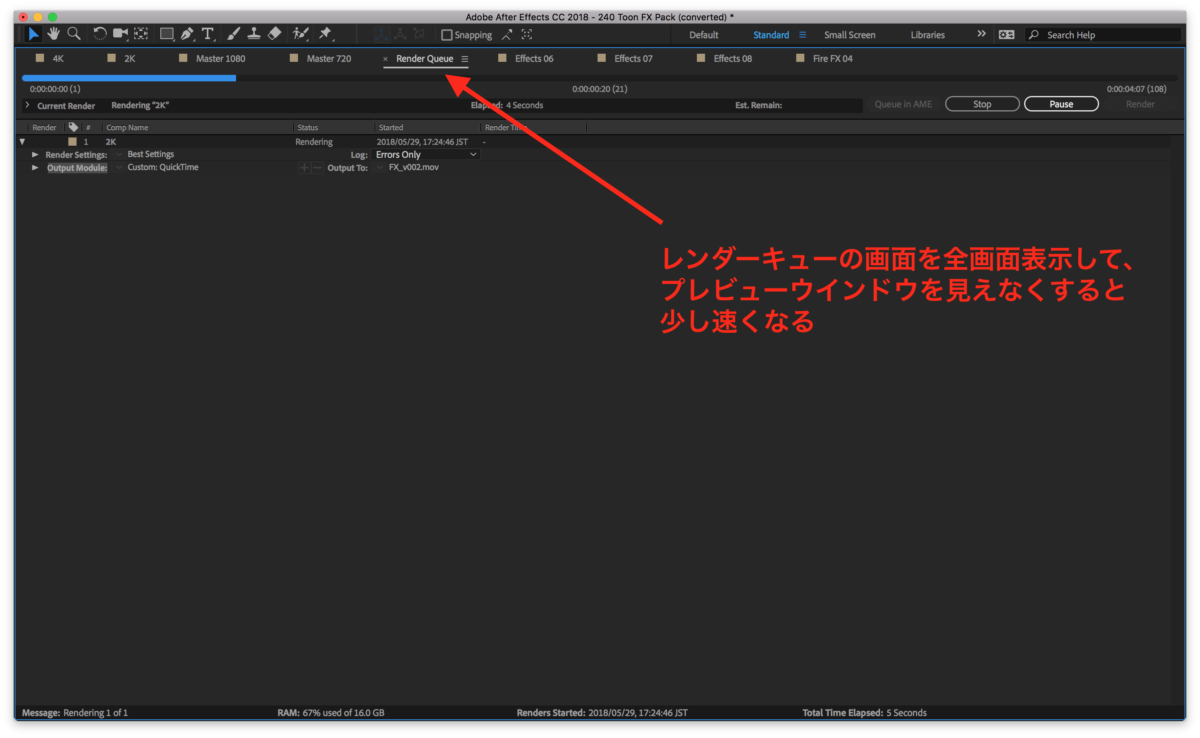
Task: Select the Clone Stamp tool
Action: [254, 34]
